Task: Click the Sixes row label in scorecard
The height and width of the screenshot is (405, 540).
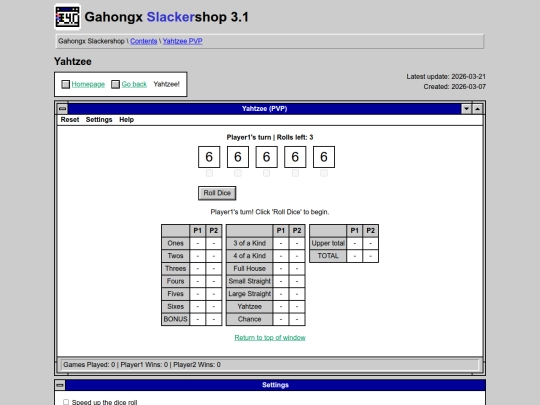Action: pos(176,307)
